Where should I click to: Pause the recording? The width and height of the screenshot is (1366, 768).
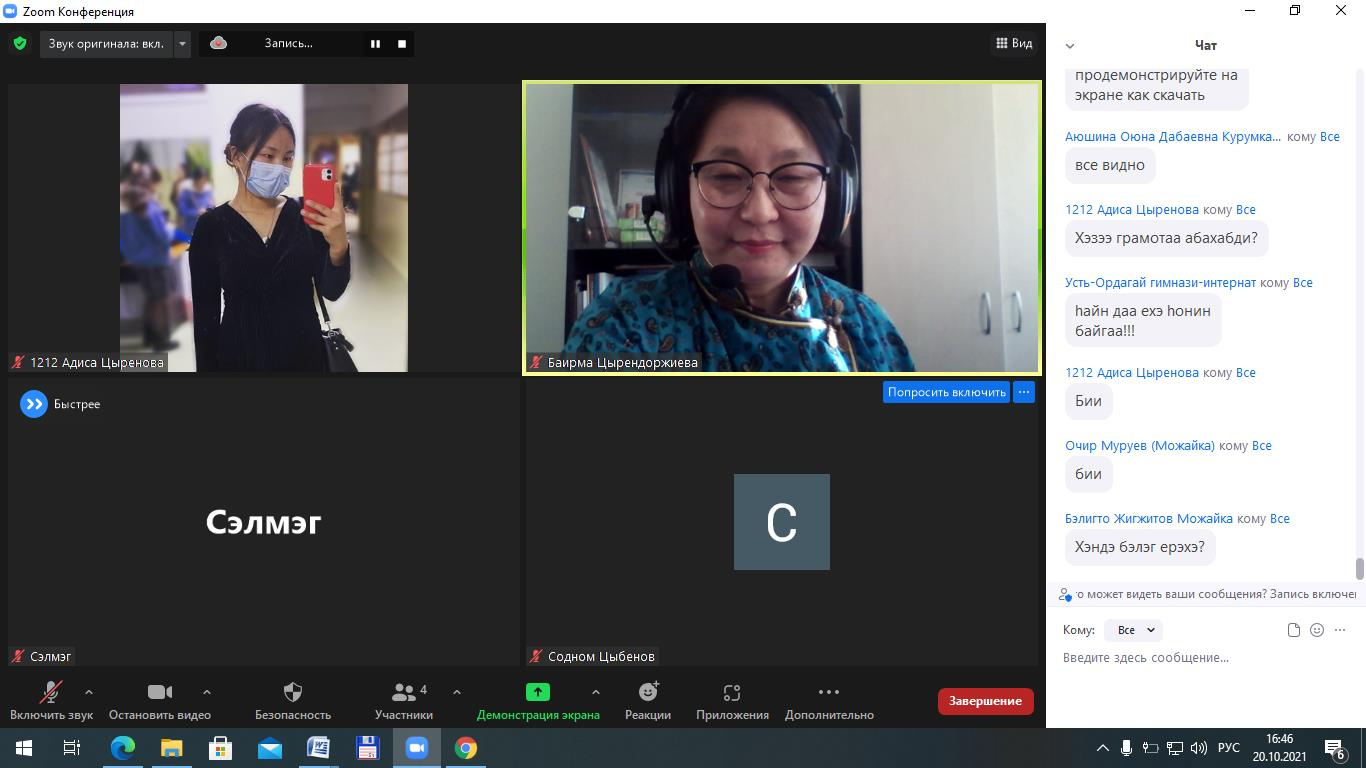(375, 43)
